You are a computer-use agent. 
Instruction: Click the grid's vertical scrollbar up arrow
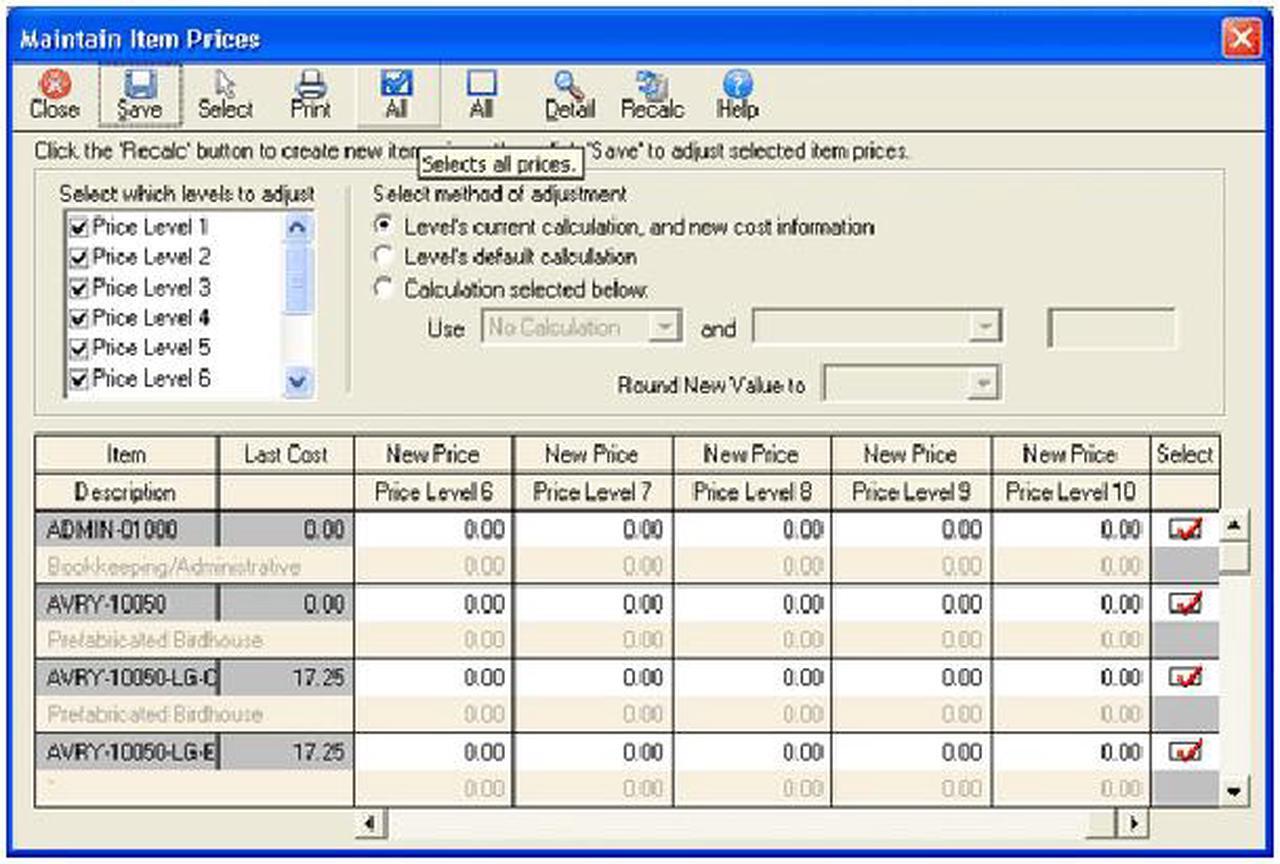click(1236, 525)
